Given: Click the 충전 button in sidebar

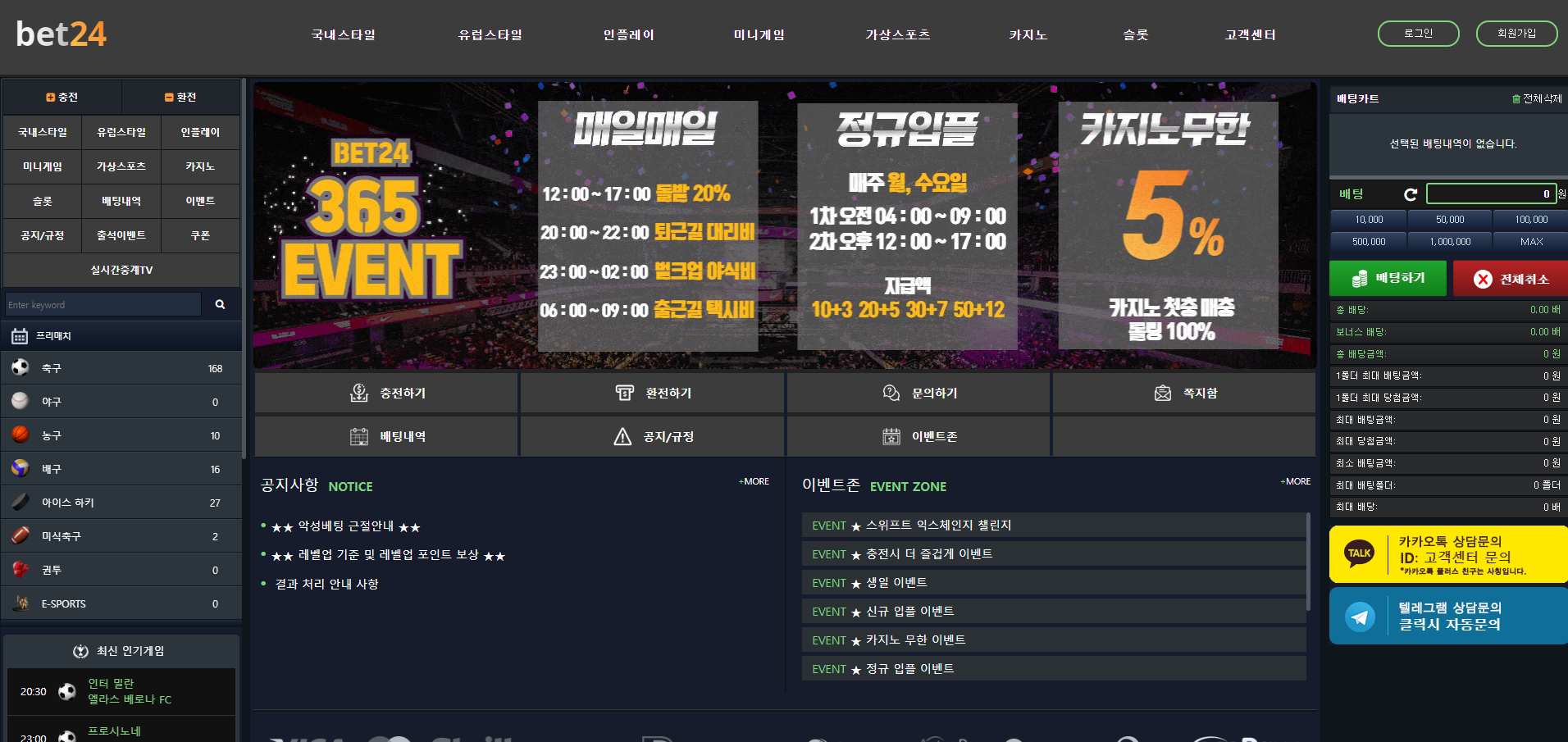Looking at the screenshot, I should click(62, 97).
